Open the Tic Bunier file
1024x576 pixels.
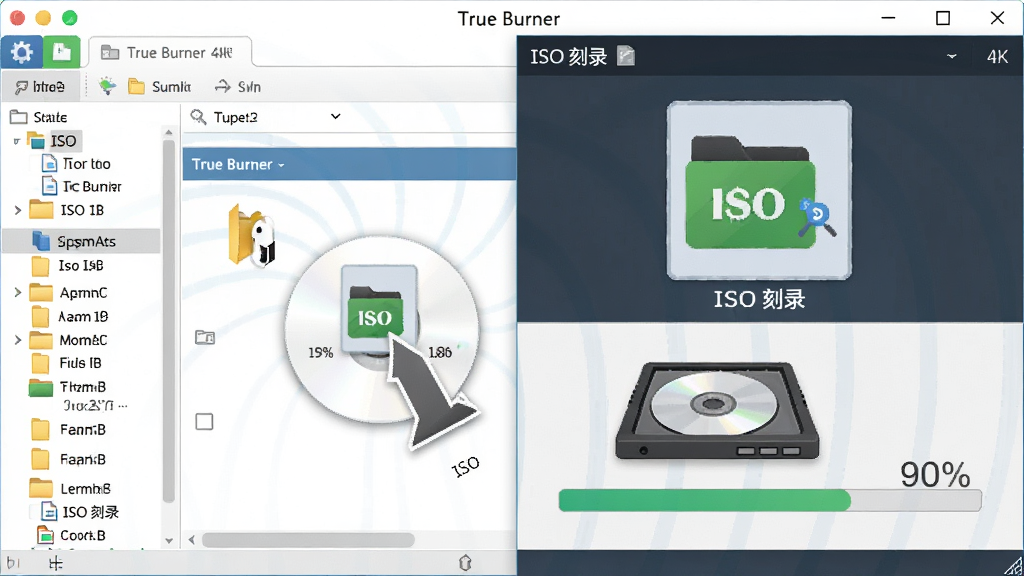[82, 187]
